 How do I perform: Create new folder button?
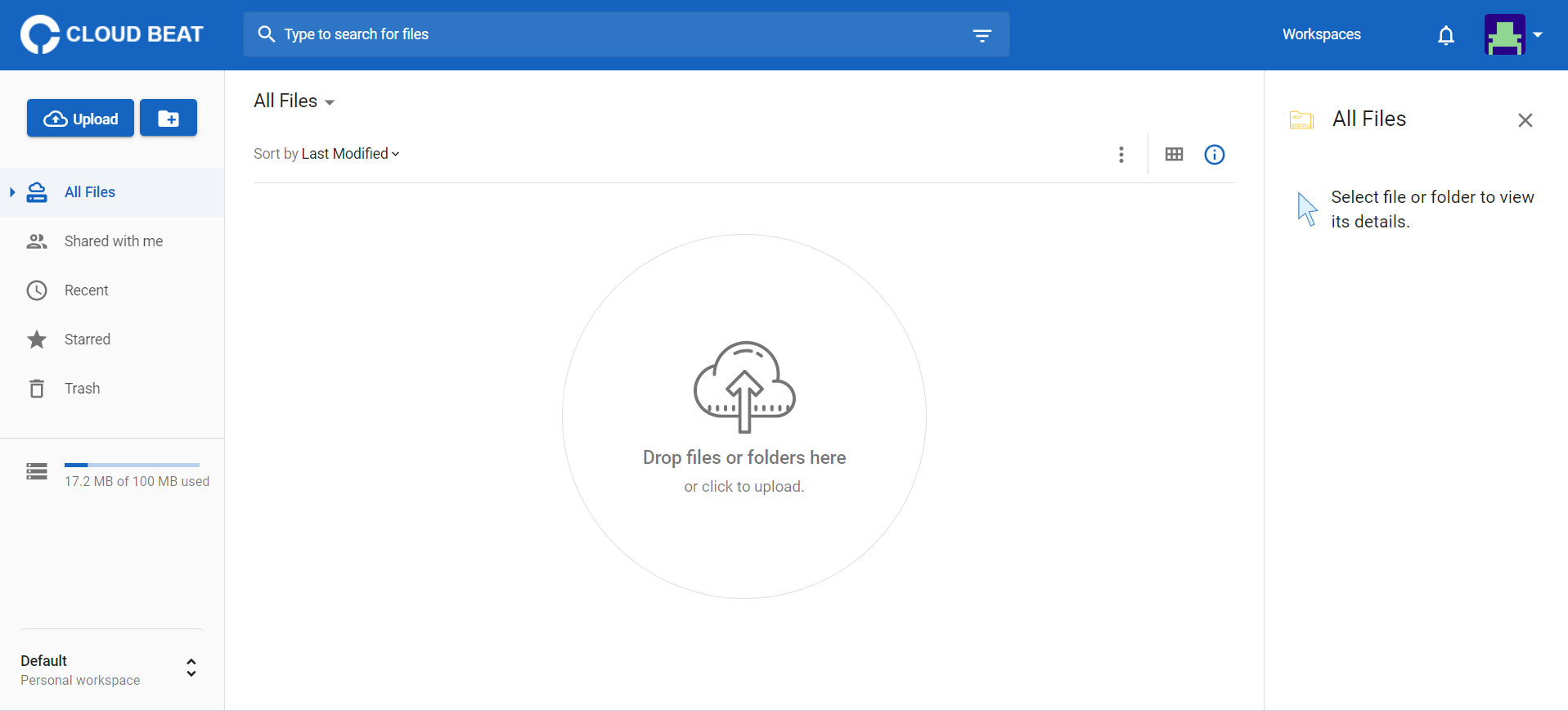click(168, 119)
